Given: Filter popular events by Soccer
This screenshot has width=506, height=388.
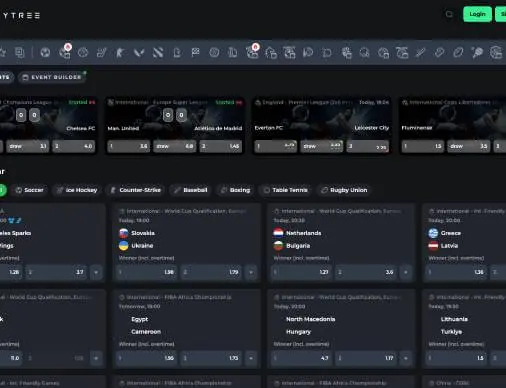Looking at the screenshot, I should [x=29, y=190].
